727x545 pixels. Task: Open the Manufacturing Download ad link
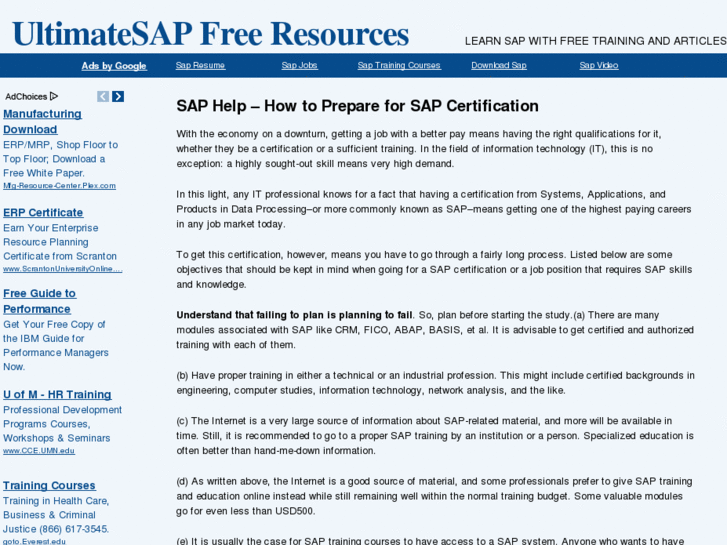(42, 122)
